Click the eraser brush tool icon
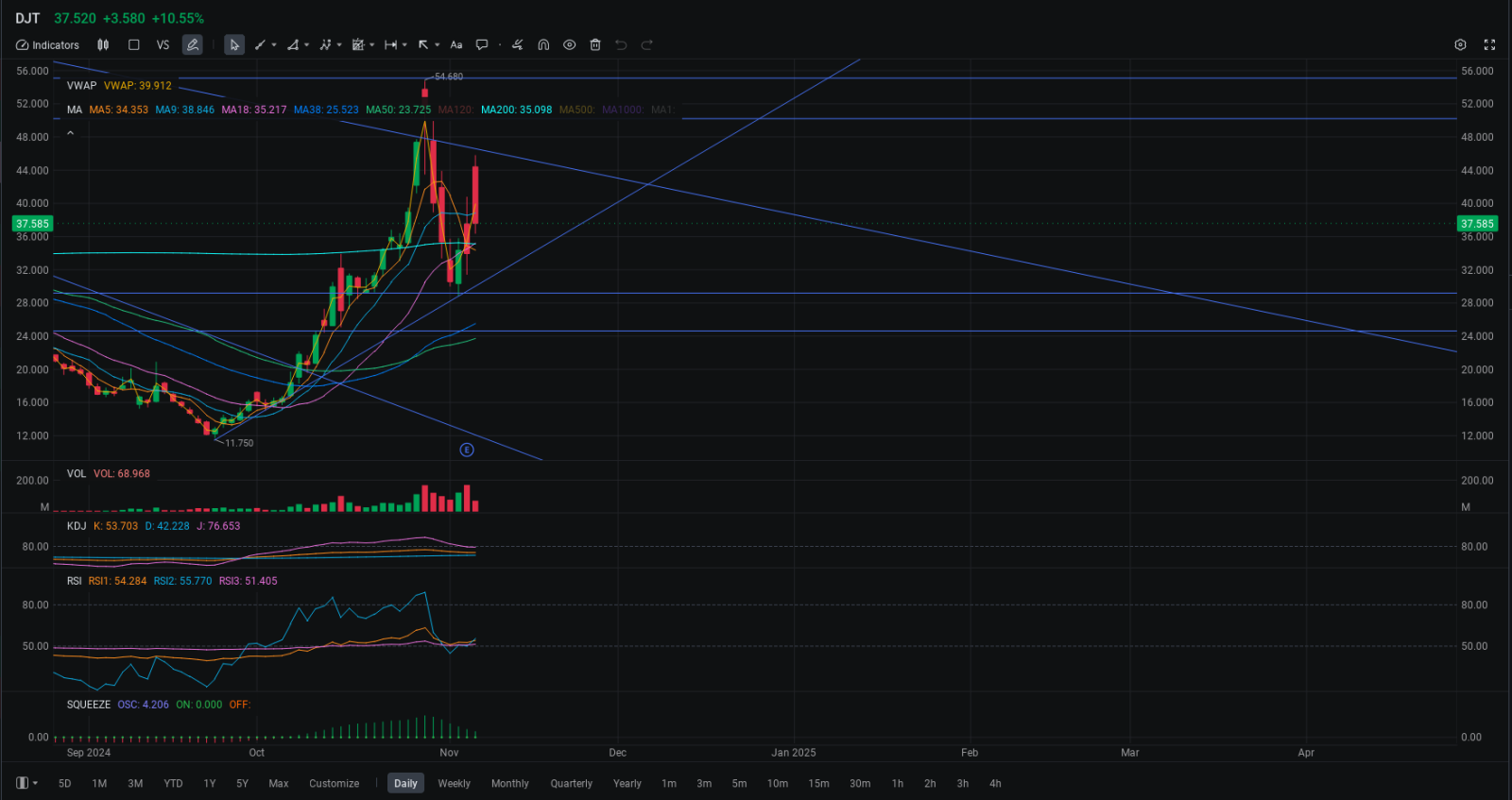Image resolution: width=1512 pixels, height=800 pixels. click(517, 44)
